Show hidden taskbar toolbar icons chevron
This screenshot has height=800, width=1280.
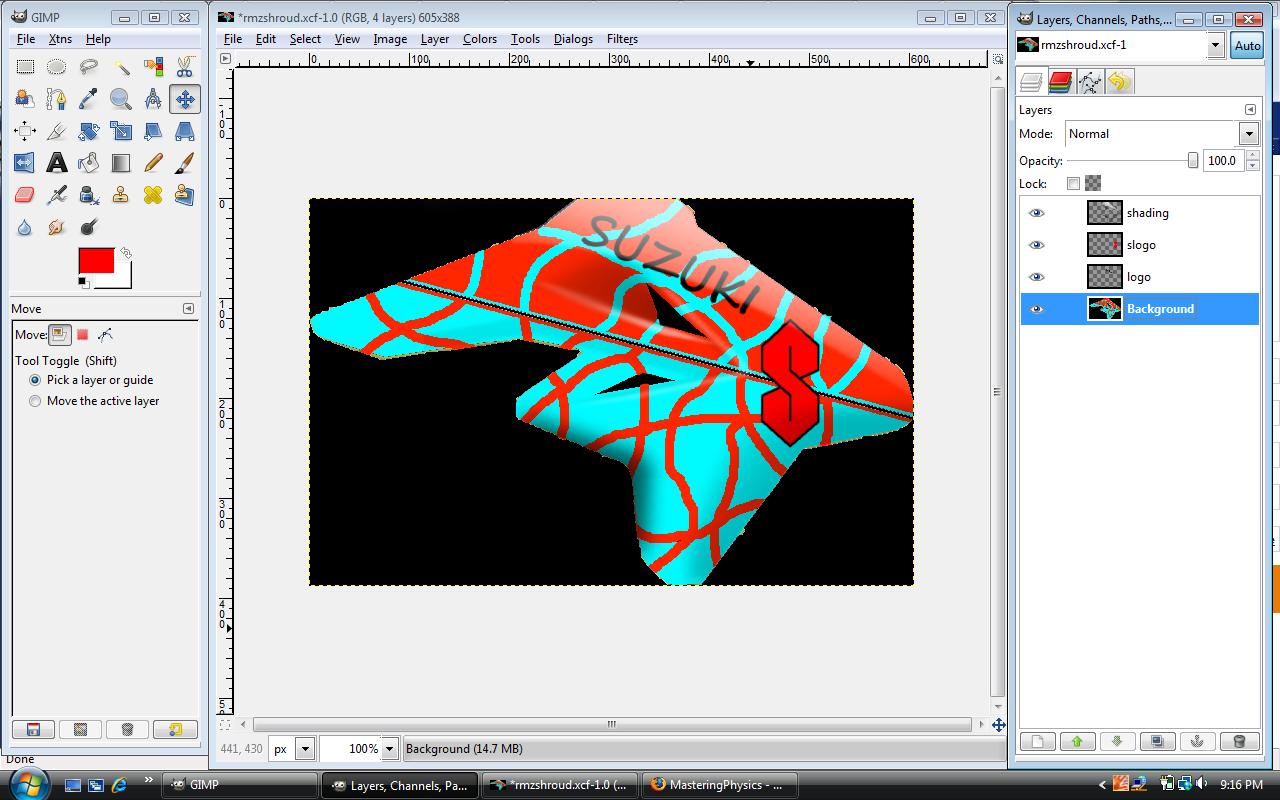(148, 780)
